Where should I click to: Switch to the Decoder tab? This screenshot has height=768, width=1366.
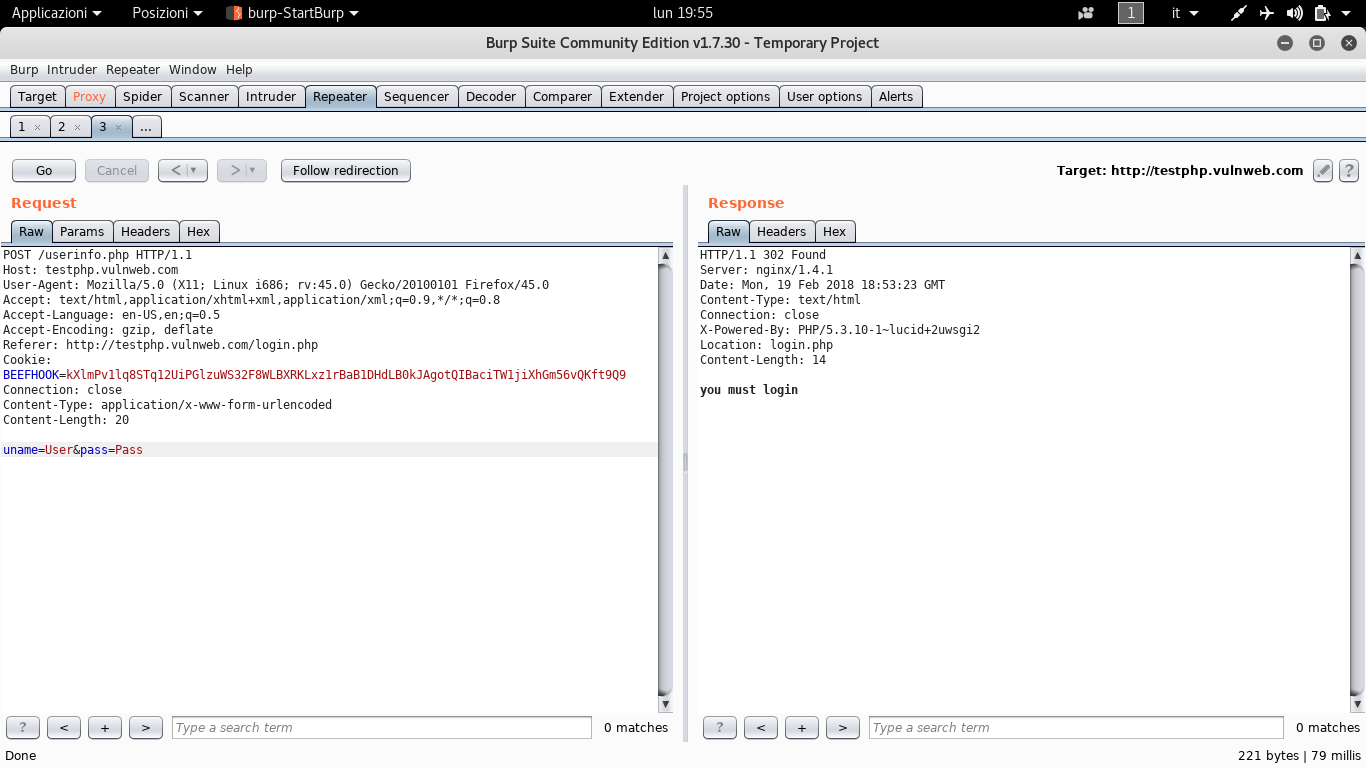[x=491, y=96]
